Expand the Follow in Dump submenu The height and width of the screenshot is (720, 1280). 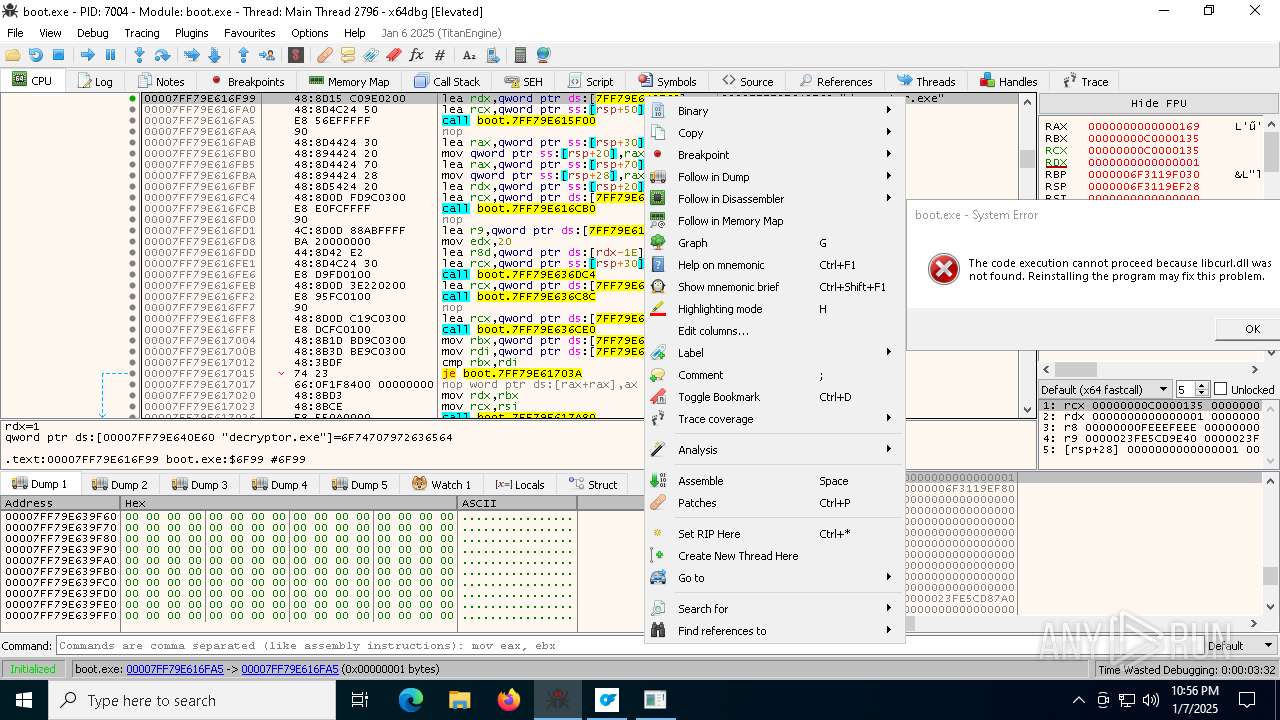coord(775,177)
